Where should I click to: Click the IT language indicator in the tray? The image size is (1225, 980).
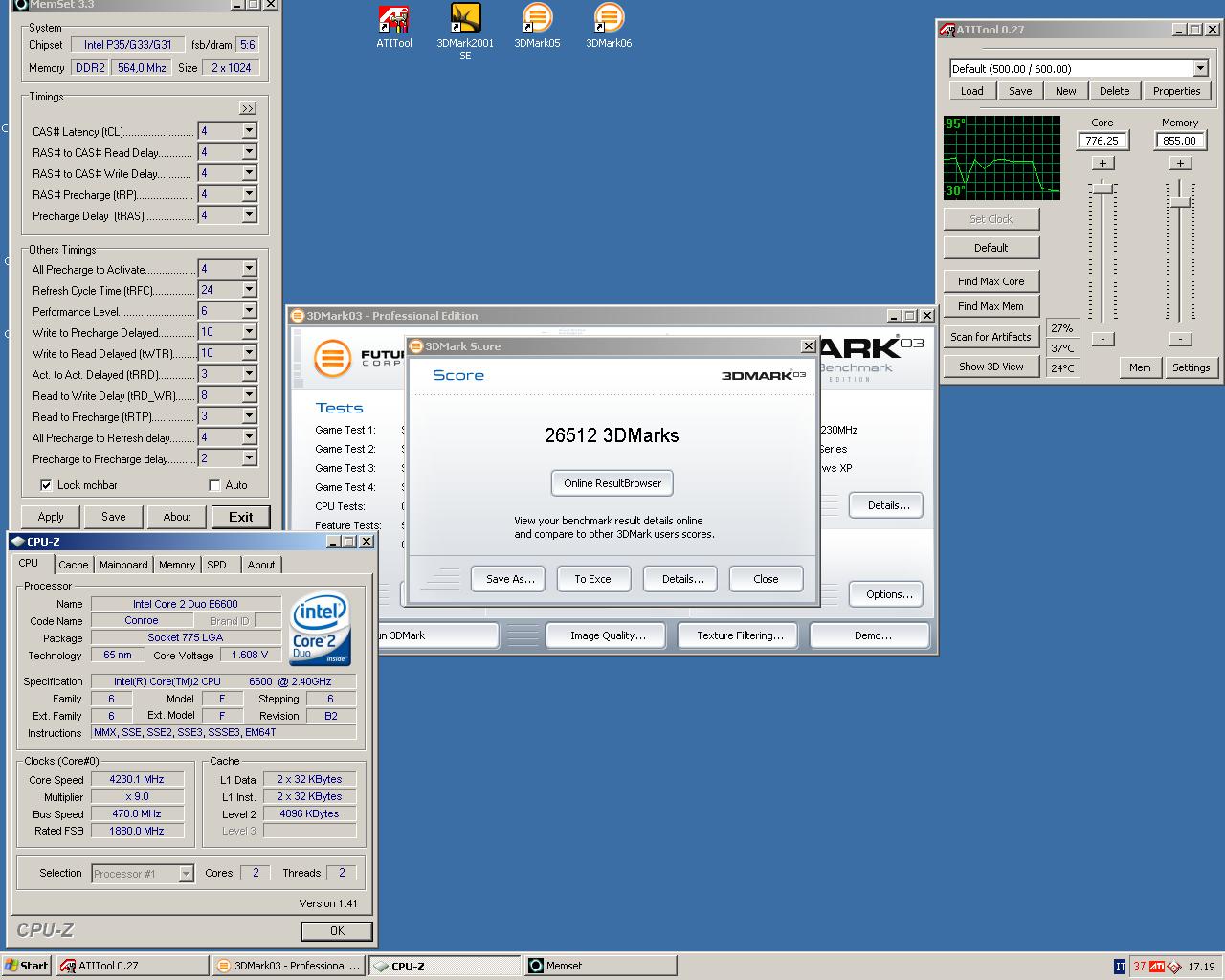click(x=1120, y=967)
